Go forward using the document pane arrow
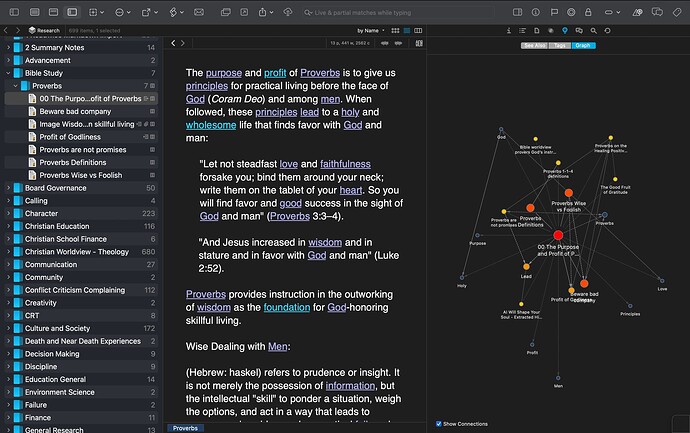The width and height of the screenshot is (690, 433). (x=185, y=43)
